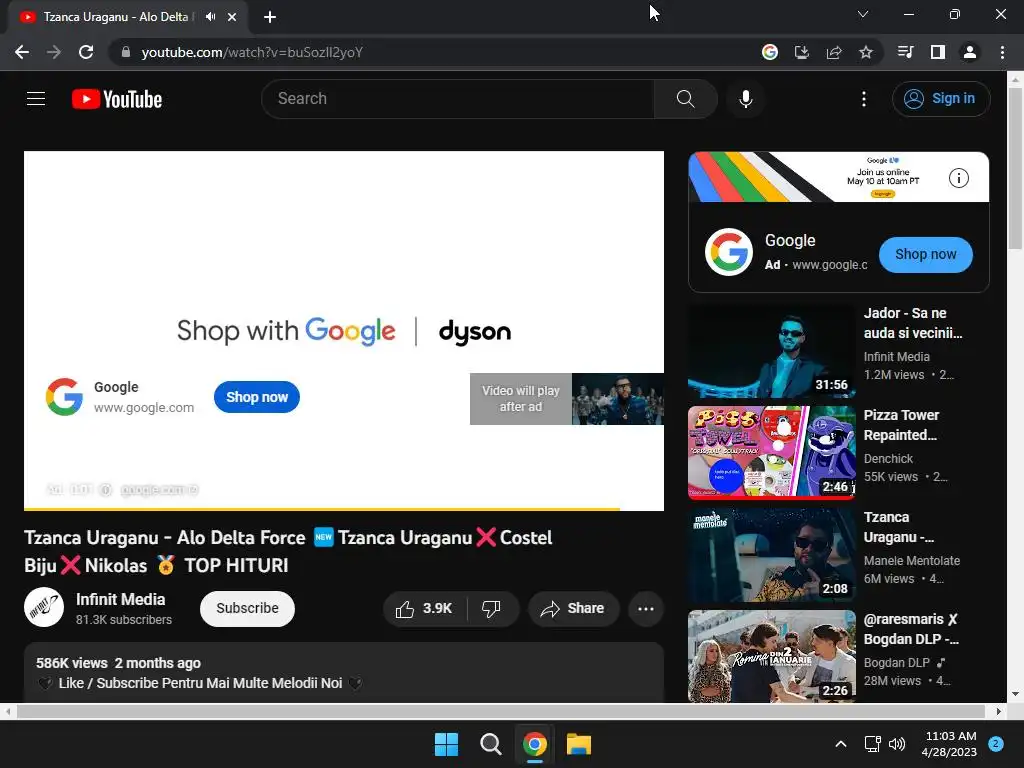The height and width of the screenshot is (768, 1024).
Task: Open www.google.com link in video ad
Action: click(144, 408)
